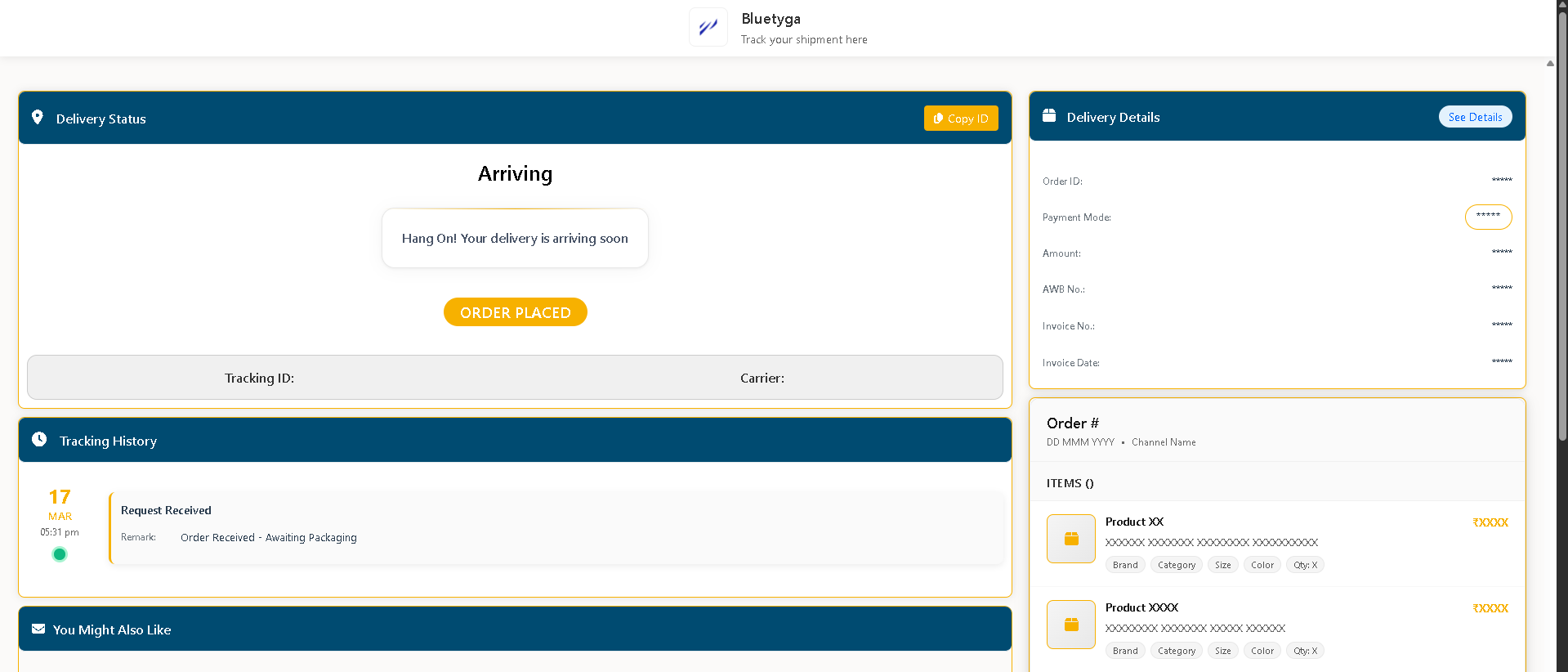Click the Payment Mode masked badge
Viewport: 1568px width, 672px height.
pyautogui.click(x=1488, y=217)
